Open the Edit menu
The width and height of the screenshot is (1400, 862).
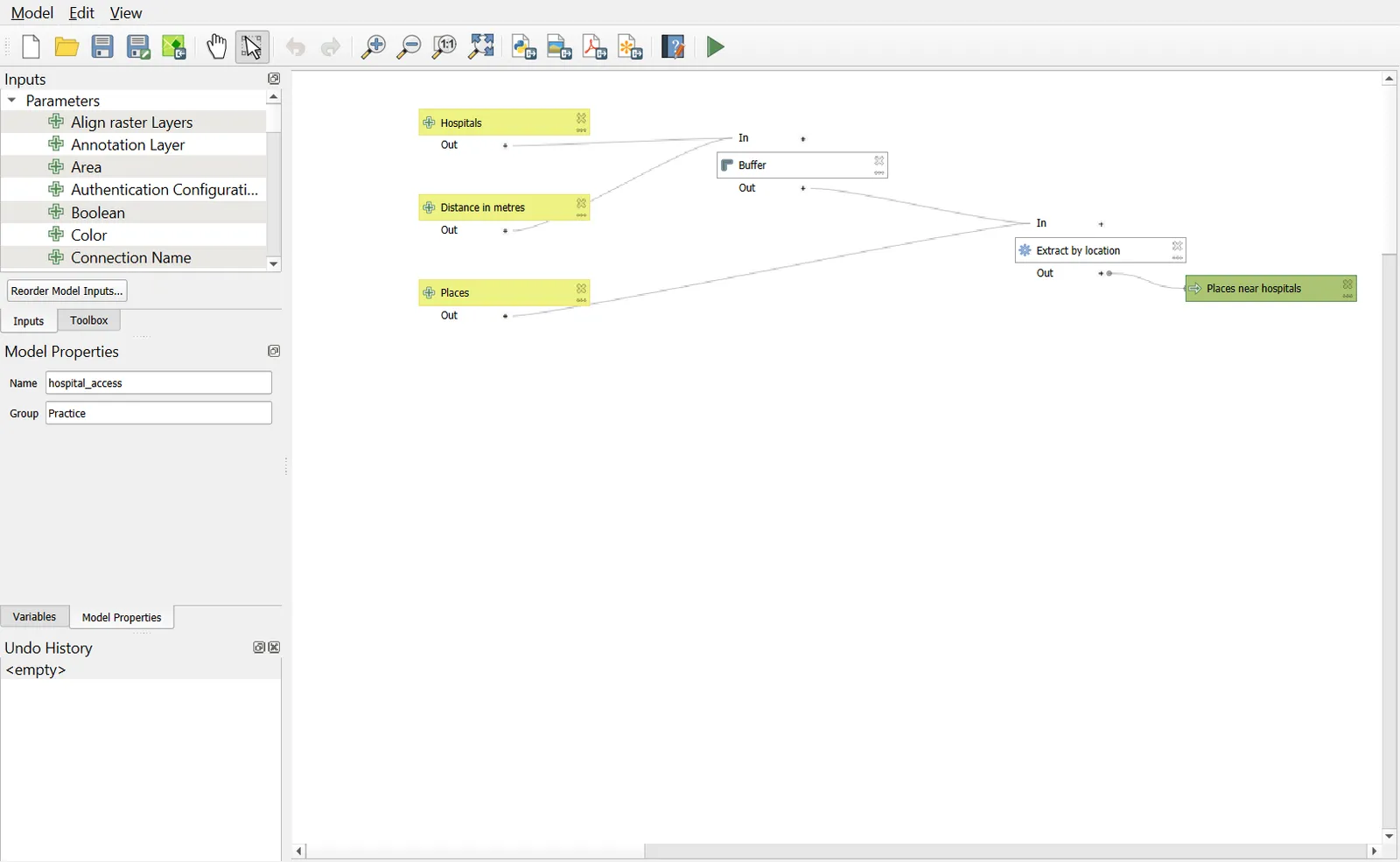point(81,13)
